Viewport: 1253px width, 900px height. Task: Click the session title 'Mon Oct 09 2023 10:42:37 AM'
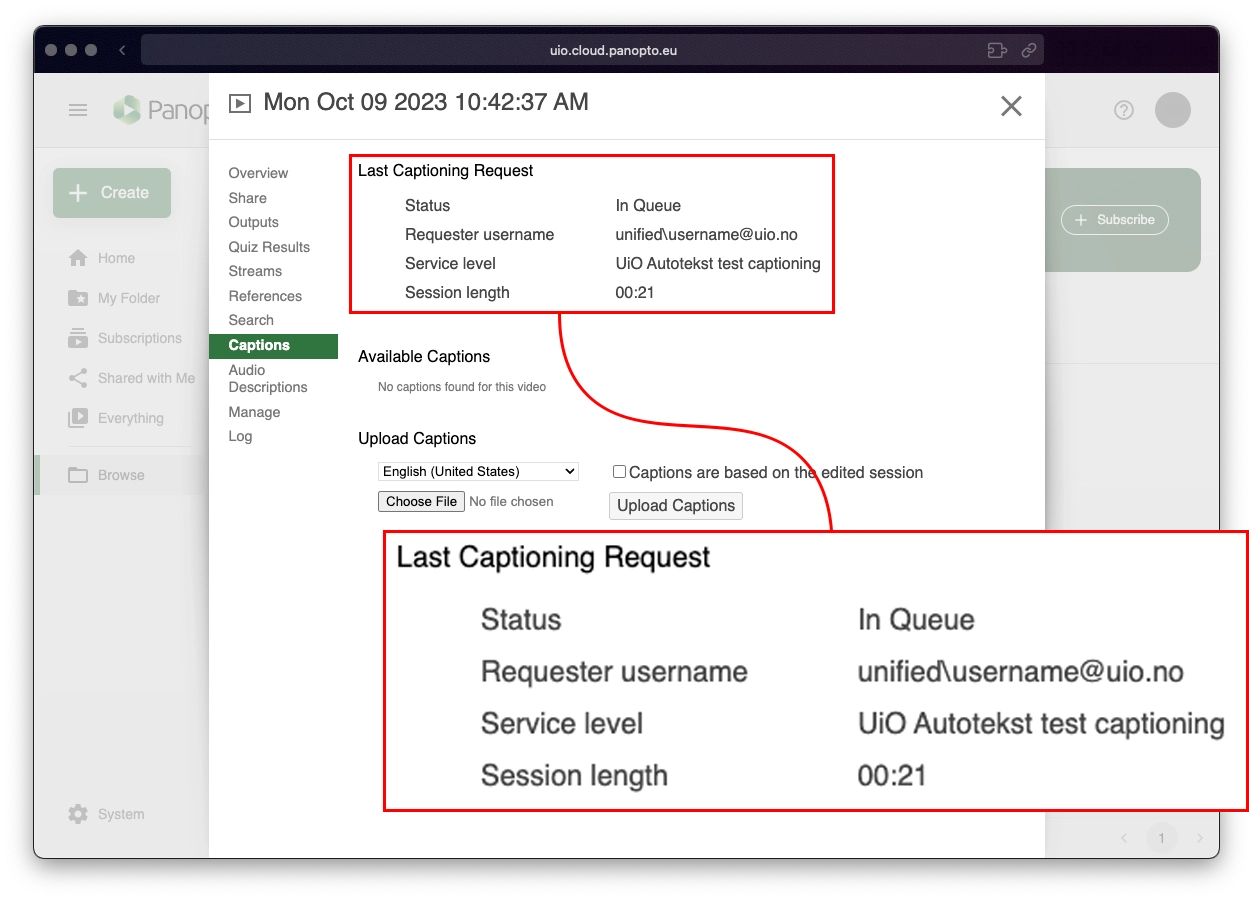pos(426,102)
